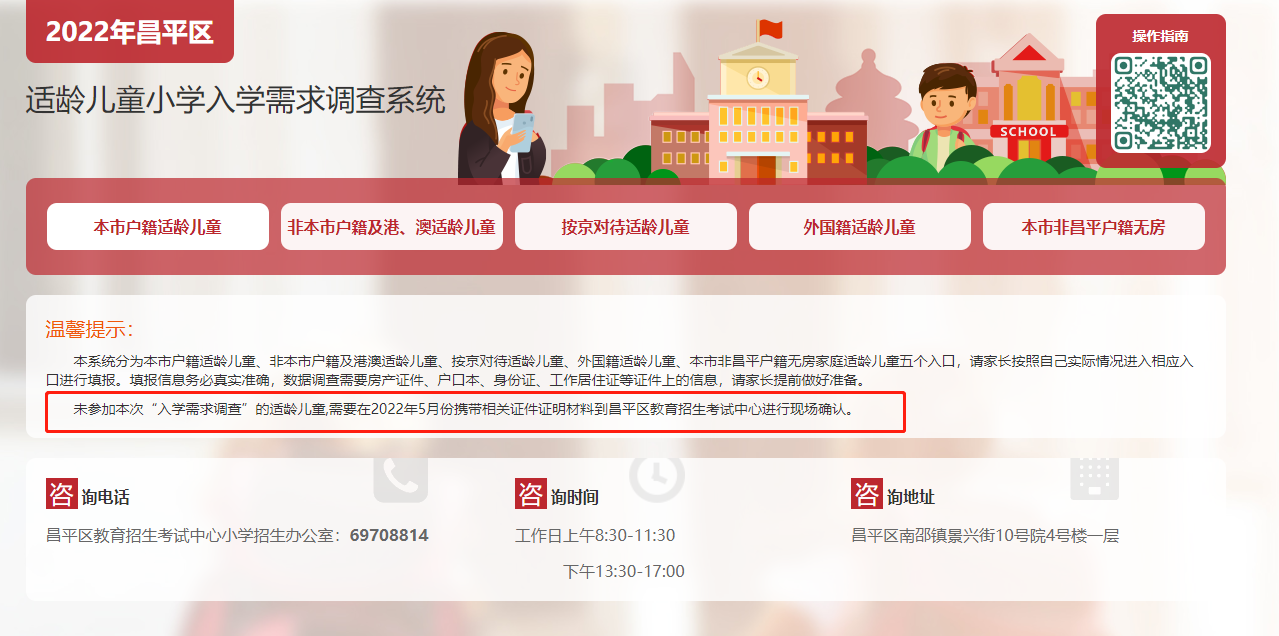Open 本市户籍适龄儿童 entry

(x=158, y=227)
